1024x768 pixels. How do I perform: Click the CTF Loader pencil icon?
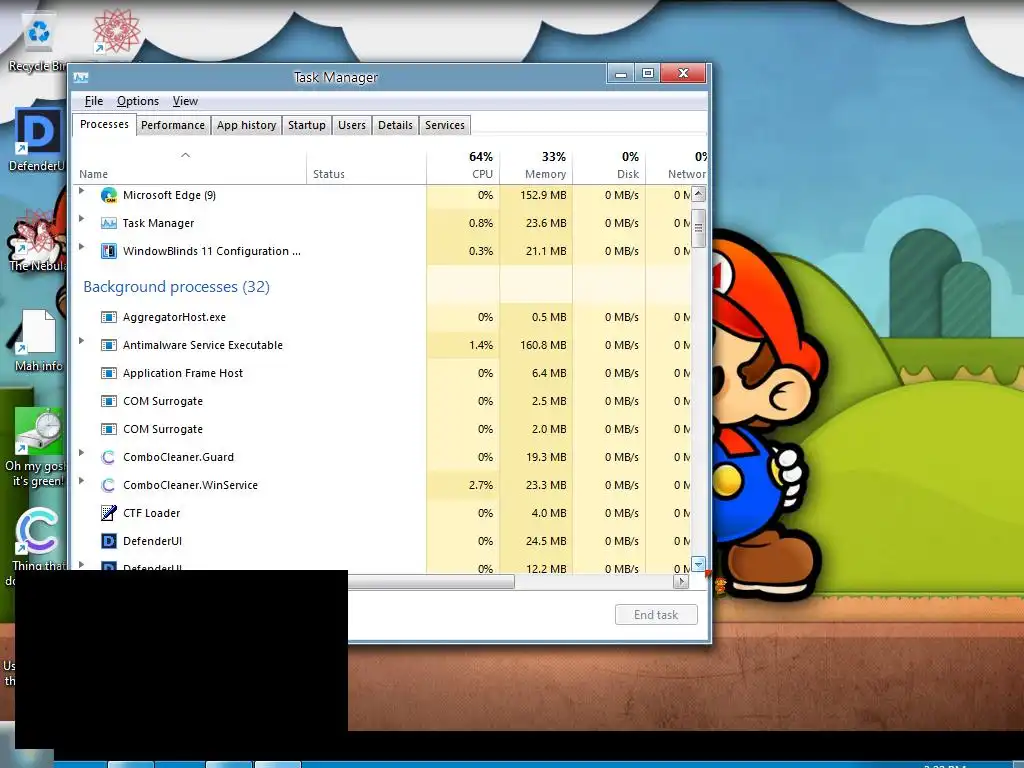pyautogui.click(x=108, y=513)
